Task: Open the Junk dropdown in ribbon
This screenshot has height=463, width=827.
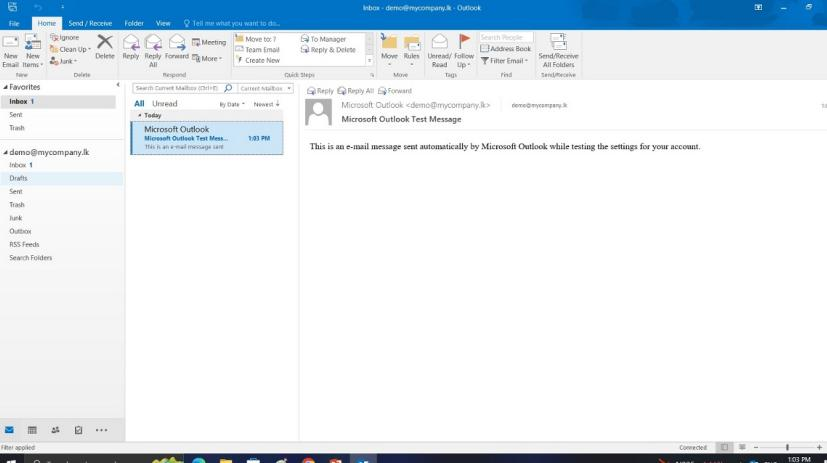Action: pyautogui.click(x=63, y=61)
